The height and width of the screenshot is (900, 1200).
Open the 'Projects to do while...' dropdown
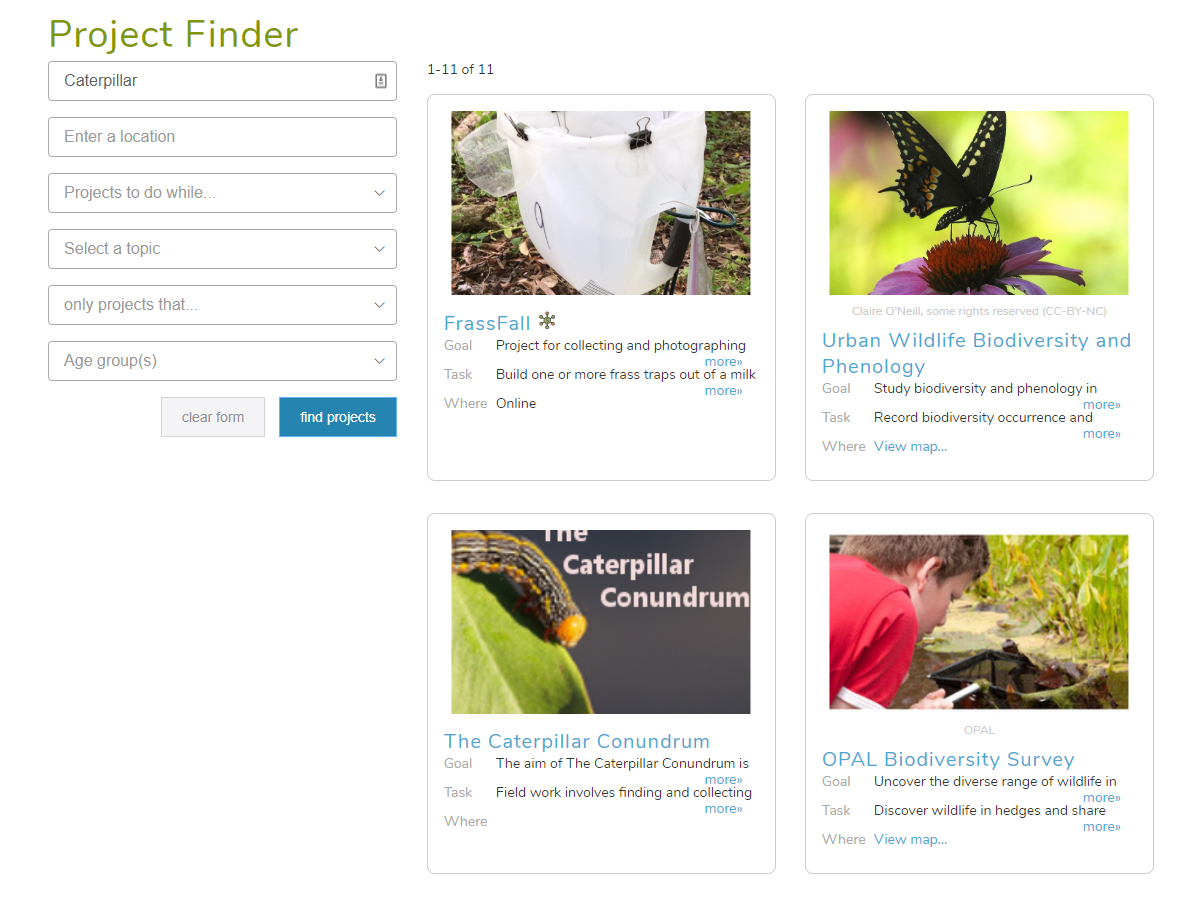coord(222,193)
